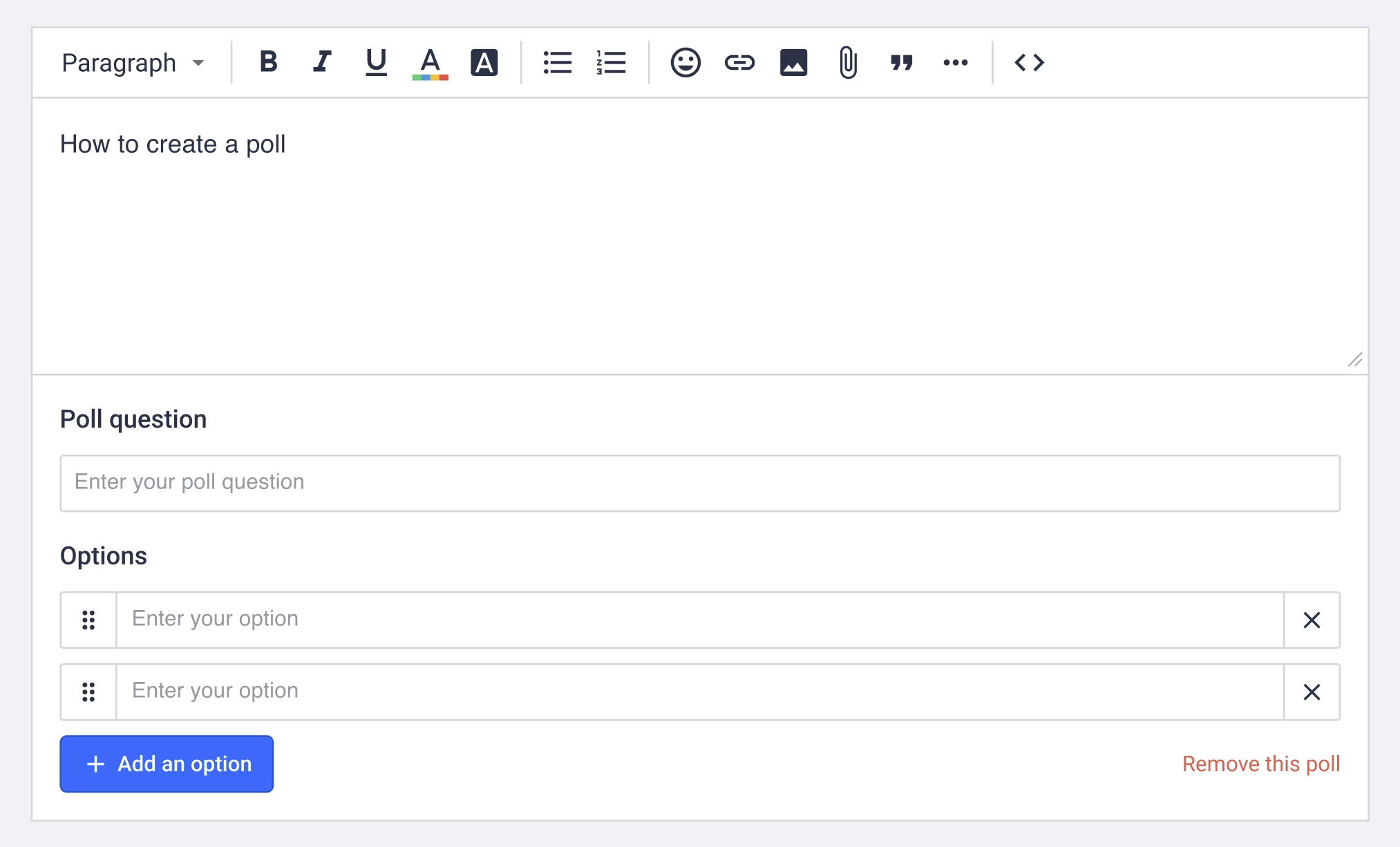
Task: Click the 'Remove this poll' link
Action: click(1261, 763)
